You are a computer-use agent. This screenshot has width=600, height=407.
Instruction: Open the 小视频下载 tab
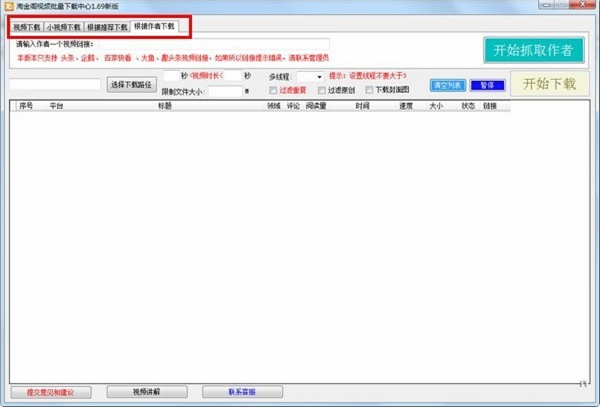pyautogui.click(x=64, y=27)
